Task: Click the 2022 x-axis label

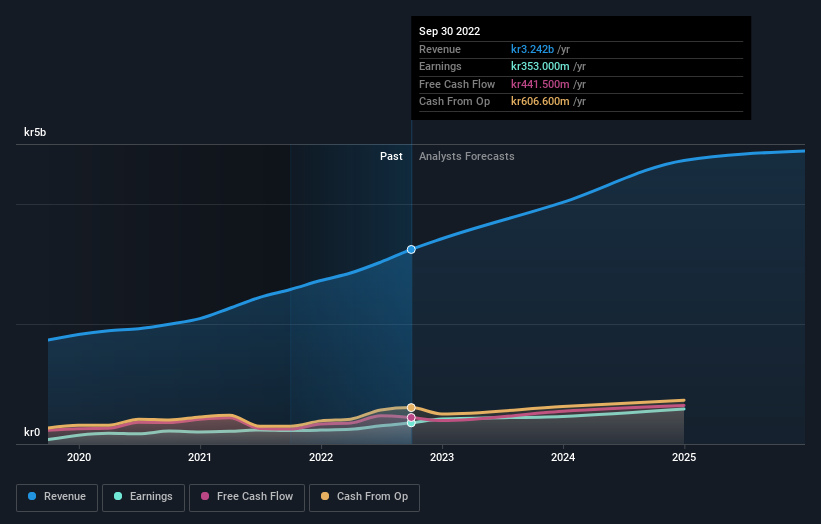Action: click(x=321, y=457)
